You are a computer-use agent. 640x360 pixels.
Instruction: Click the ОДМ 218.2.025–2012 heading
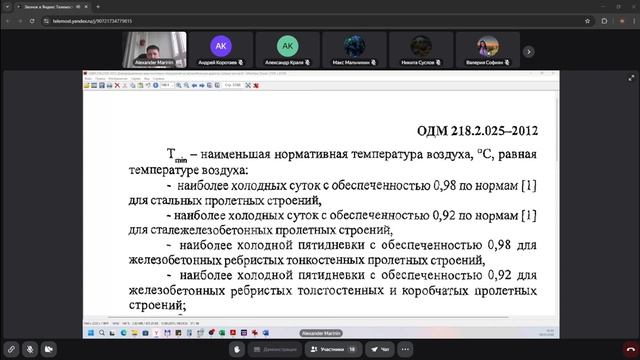tap(477, 131)
